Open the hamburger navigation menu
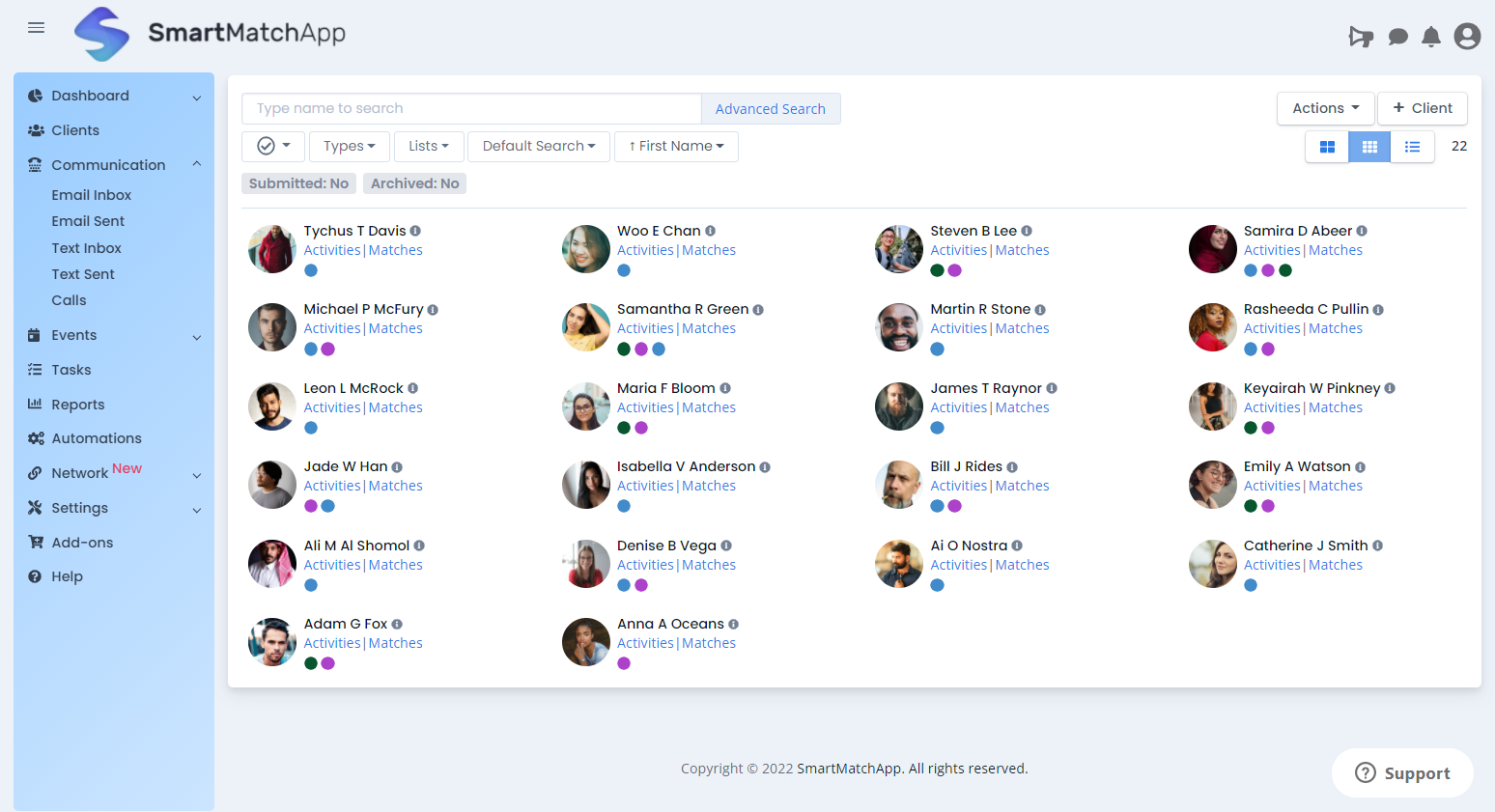Screen dimensions: 1495x812 click(36, 28)
